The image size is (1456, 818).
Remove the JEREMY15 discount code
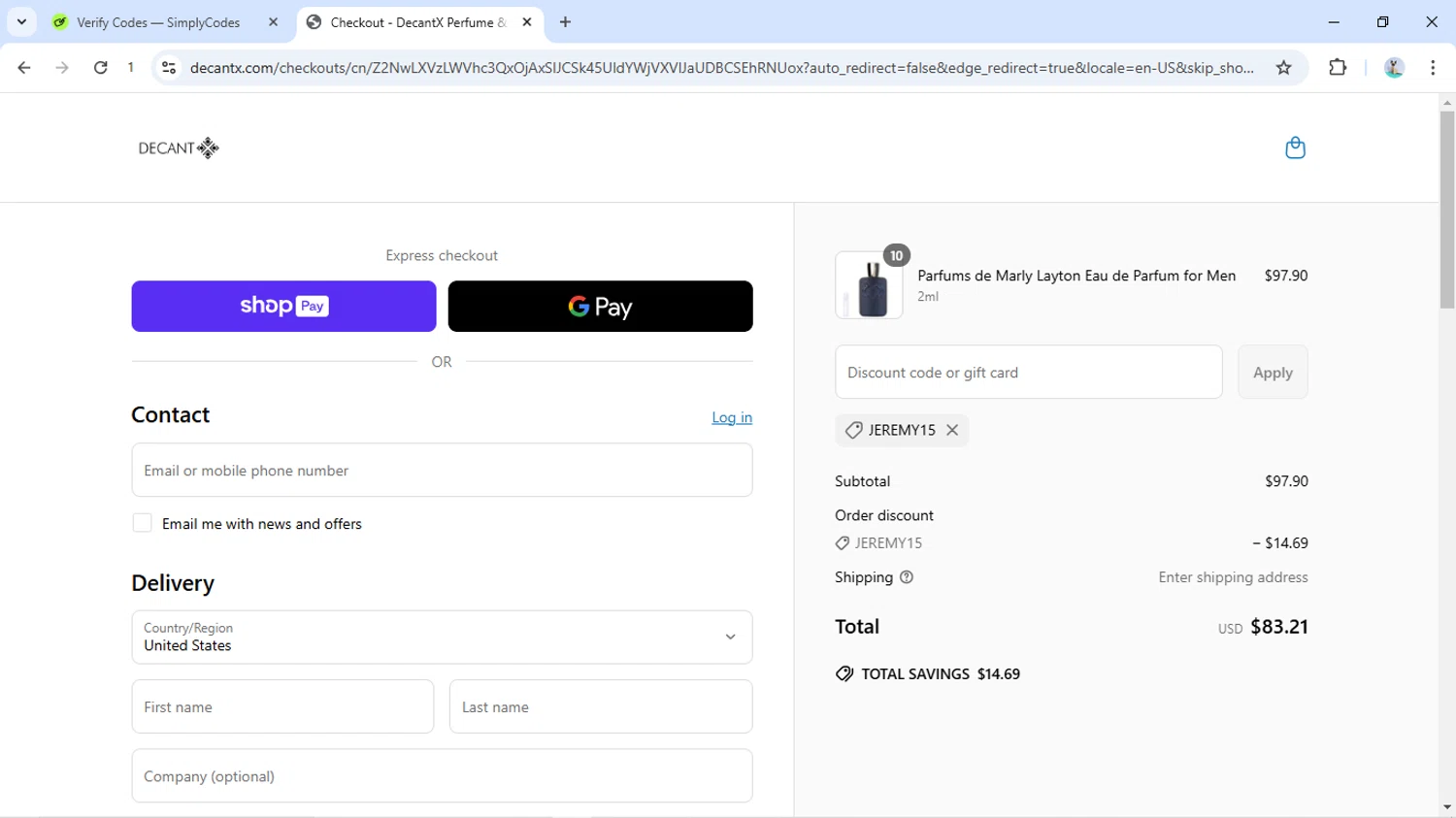pos(952,430)
